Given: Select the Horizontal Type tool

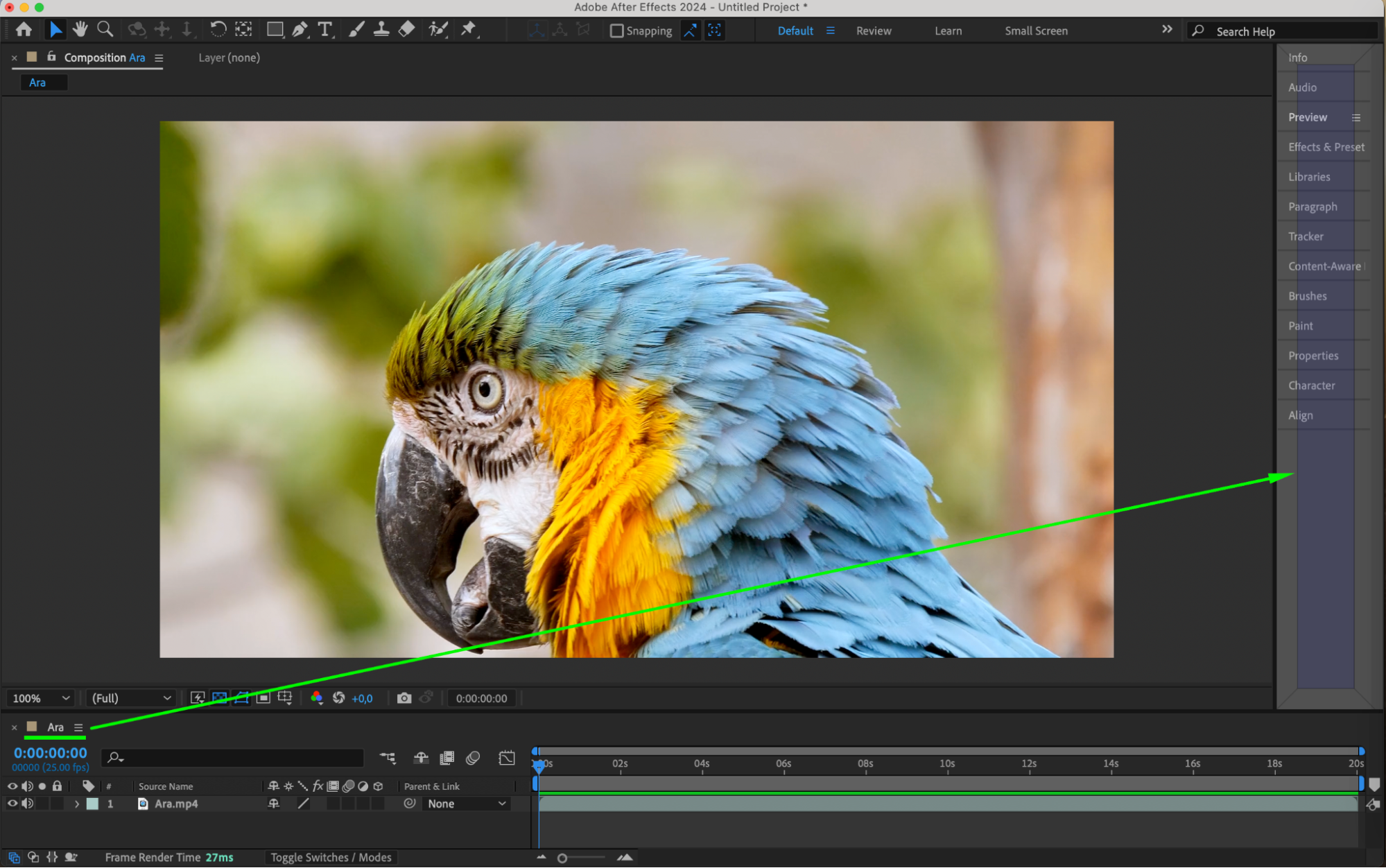Looking at the screenshot, I should 324,29.
